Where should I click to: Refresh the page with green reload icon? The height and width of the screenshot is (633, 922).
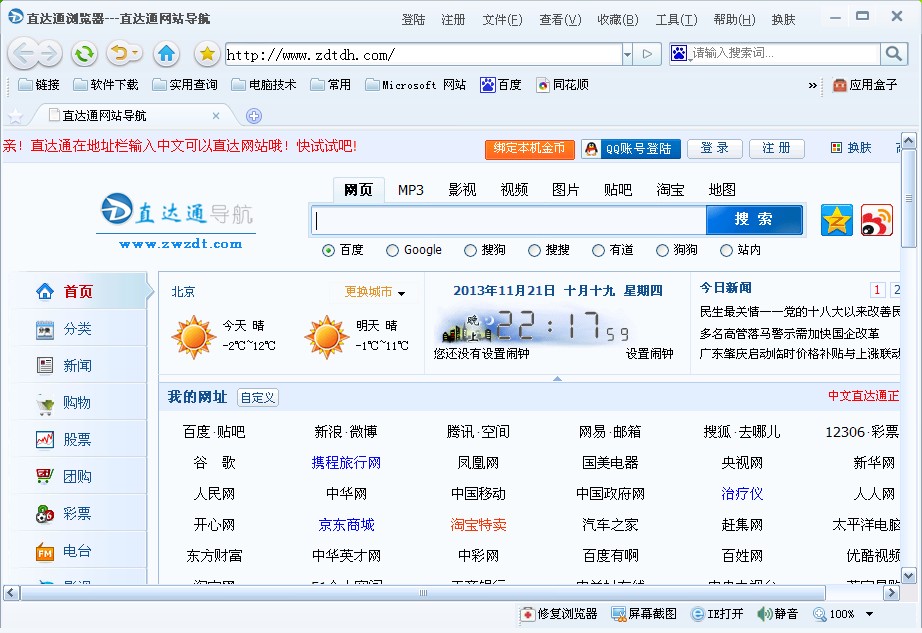pos(84,54)
